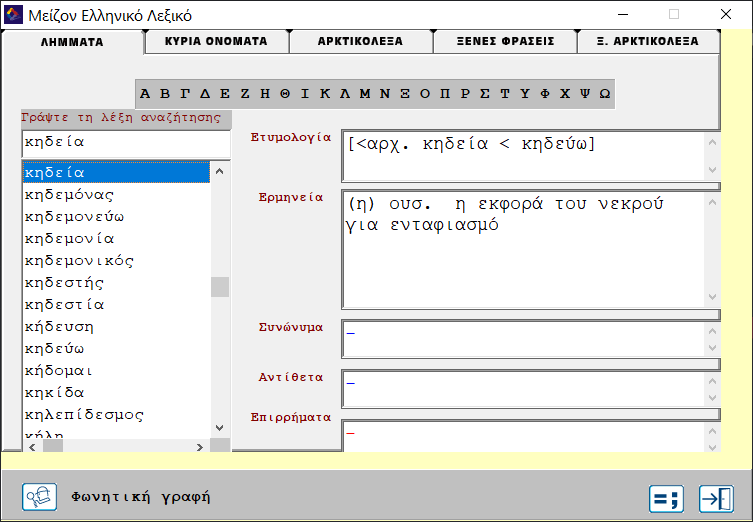The height and width of the screenshot is (522, 753).
Task: Select letter Σ in alphabet bar
Action: 485,94
